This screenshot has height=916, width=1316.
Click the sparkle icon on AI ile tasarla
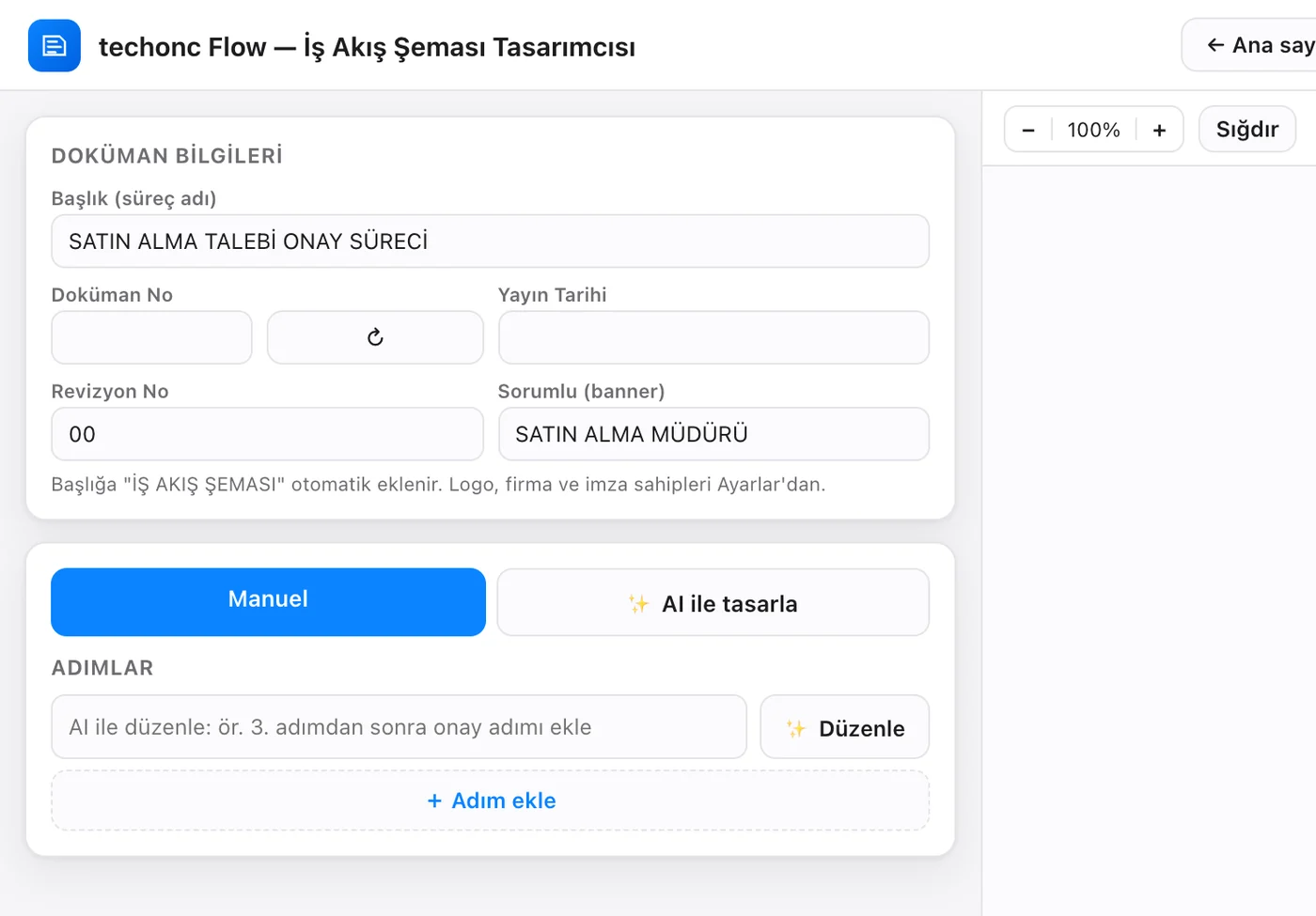click(x=638, y=604)
